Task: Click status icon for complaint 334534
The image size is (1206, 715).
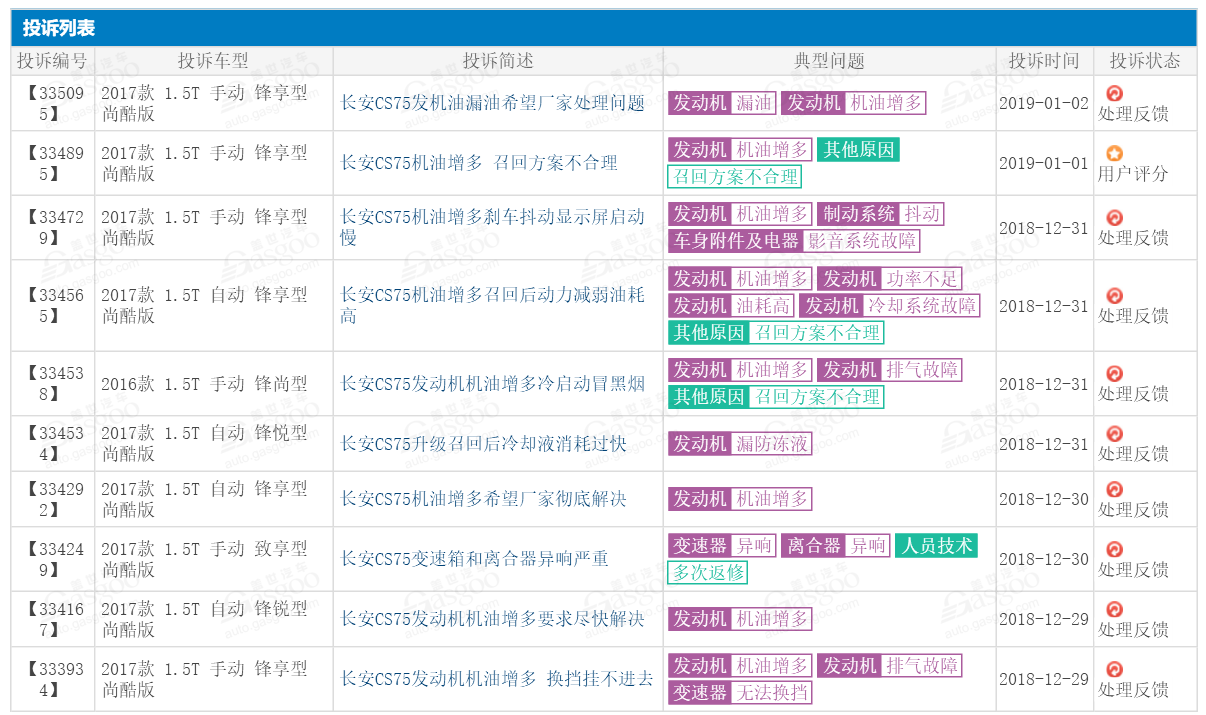Action: pyautogui.click(x=1114, y=434)
